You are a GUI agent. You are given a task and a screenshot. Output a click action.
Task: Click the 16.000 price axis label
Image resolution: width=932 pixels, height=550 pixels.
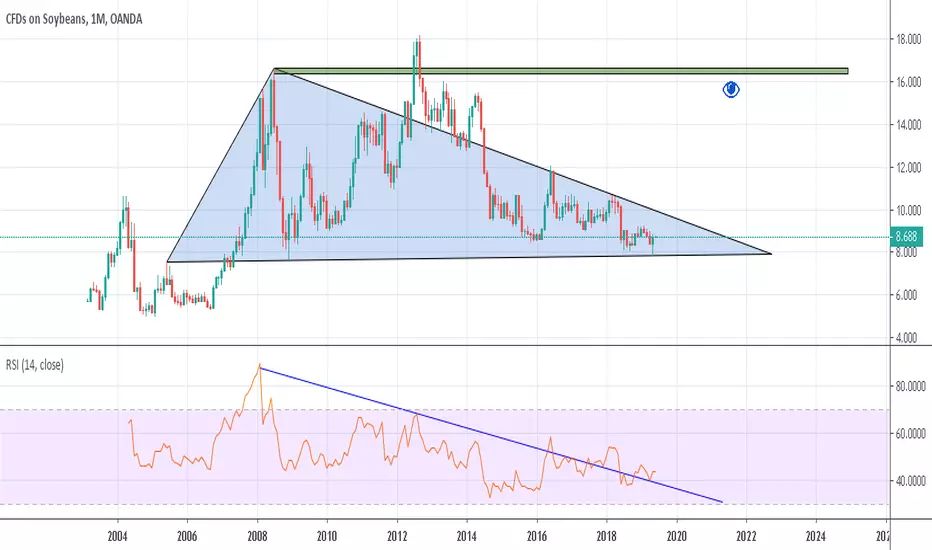(x=909, y=82)
